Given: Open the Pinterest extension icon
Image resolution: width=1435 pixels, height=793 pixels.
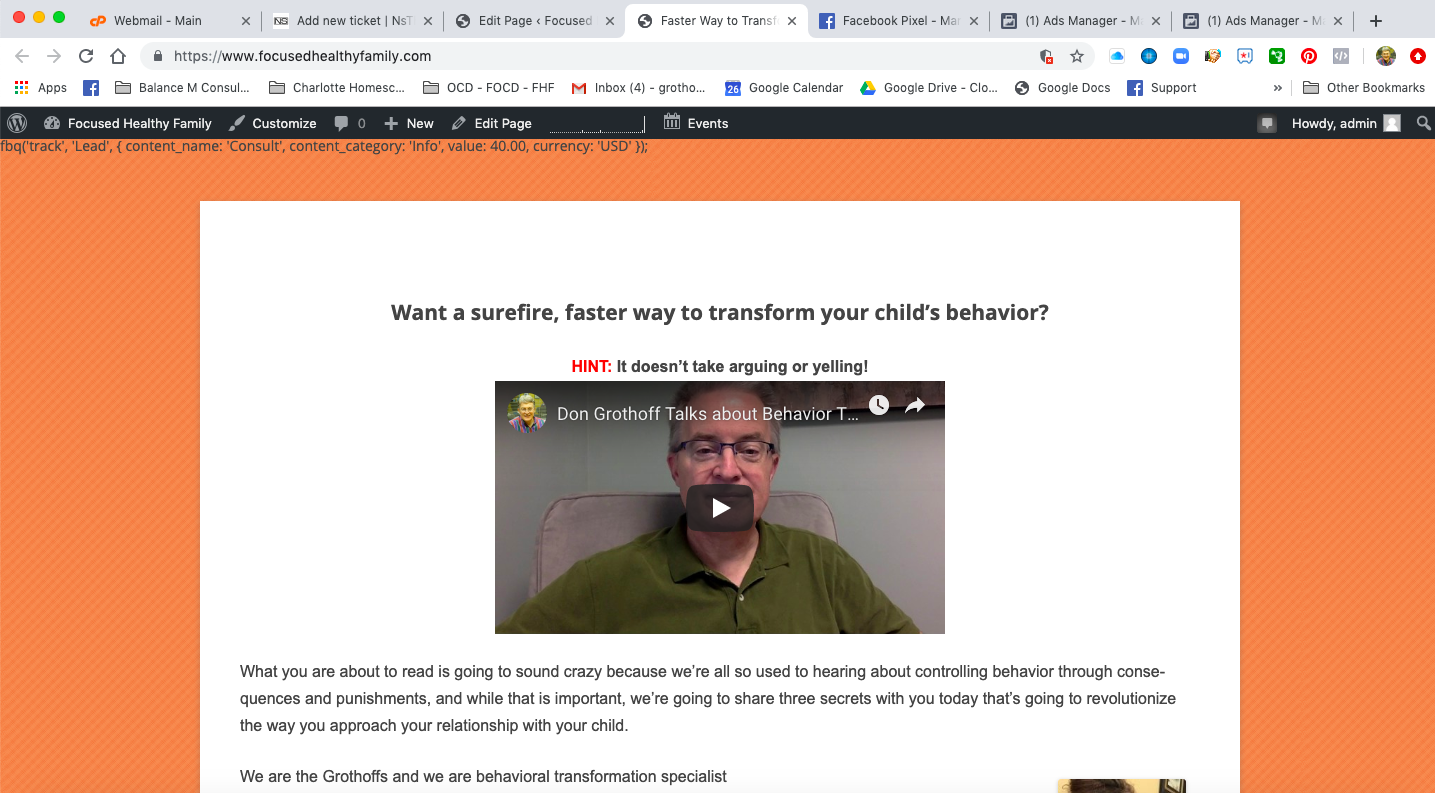Looking at the screenshot, I should (x=1309, y=57).
